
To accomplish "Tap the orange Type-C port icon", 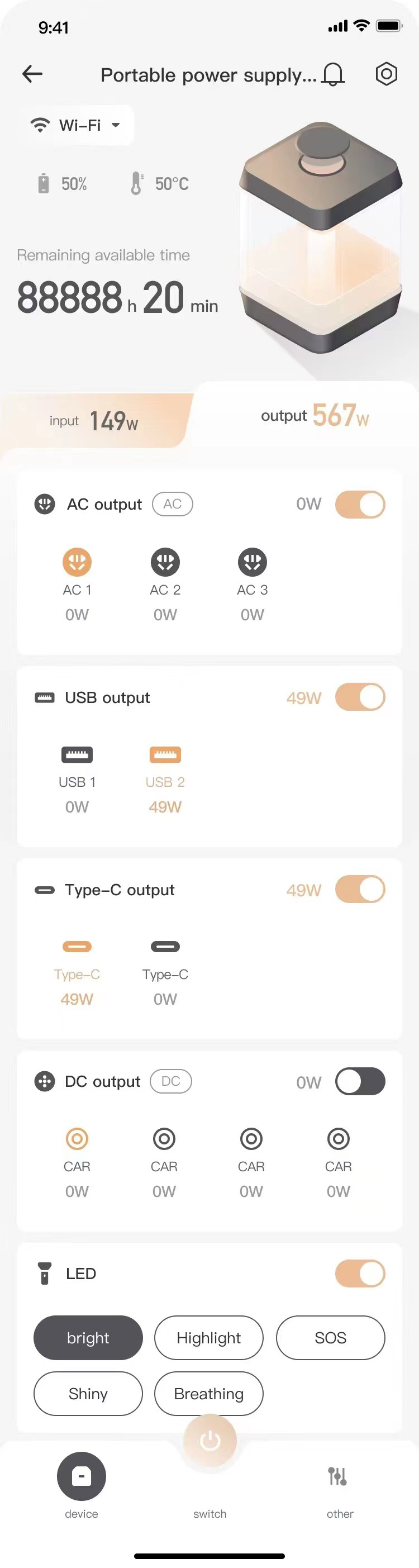I will coord(77,947).
